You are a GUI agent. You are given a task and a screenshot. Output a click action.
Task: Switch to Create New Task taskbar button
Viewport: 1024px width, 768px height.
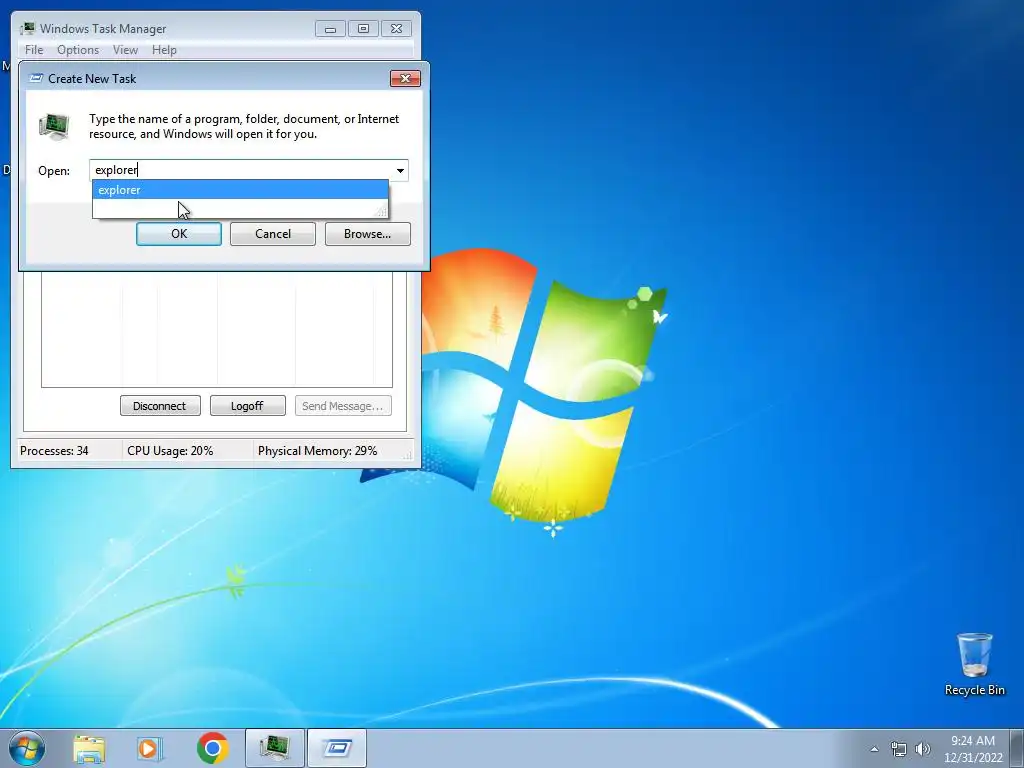pos(337,748)
